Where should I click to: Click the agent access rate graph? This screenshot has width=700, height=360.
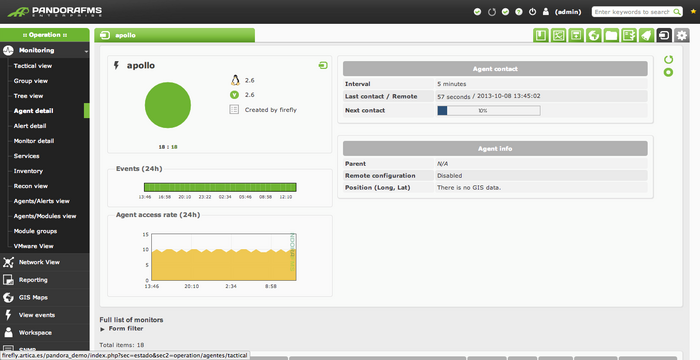224,257
